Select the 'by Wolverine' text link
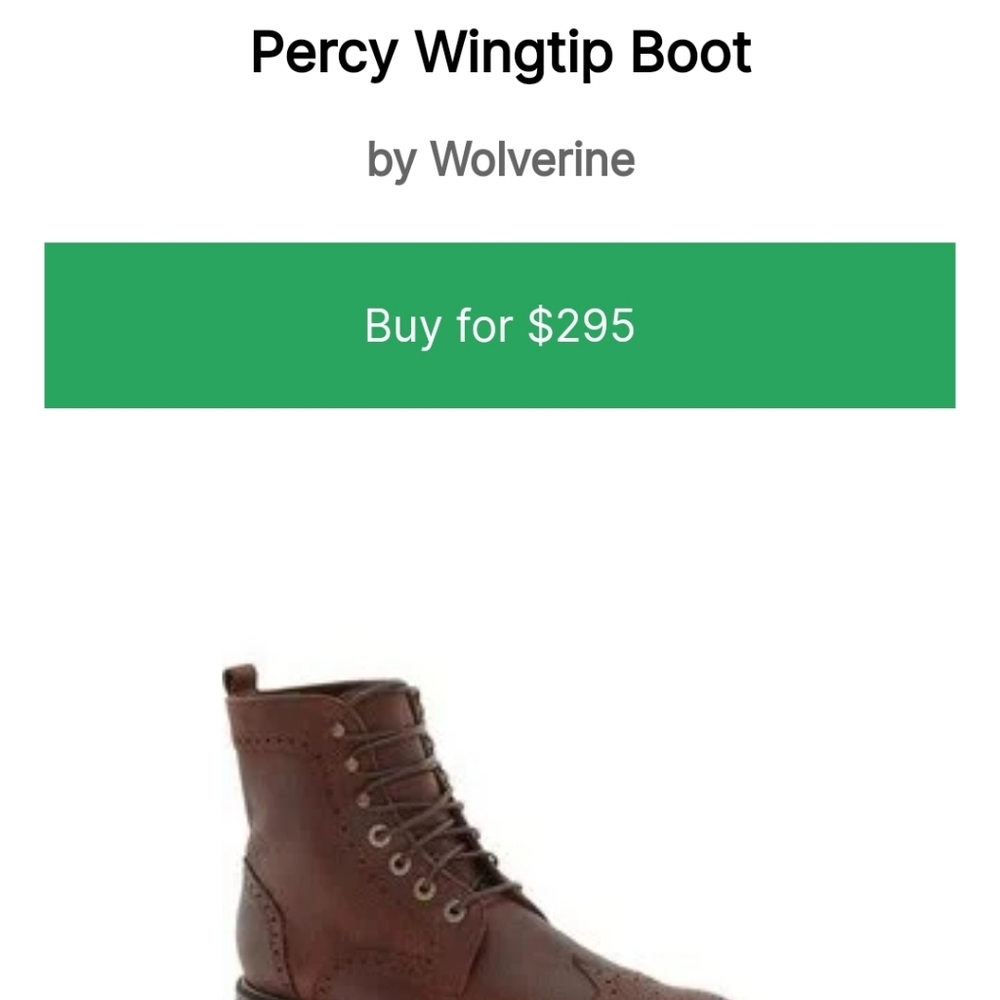 [x=500, y=156]
